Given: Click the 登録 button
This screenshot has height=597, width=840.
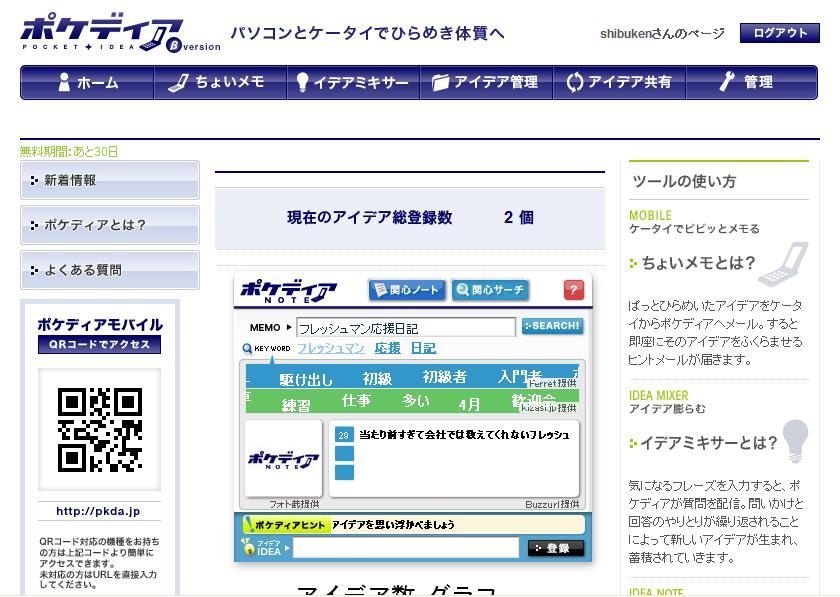Looking at the screenshot, I should (556, 548).
